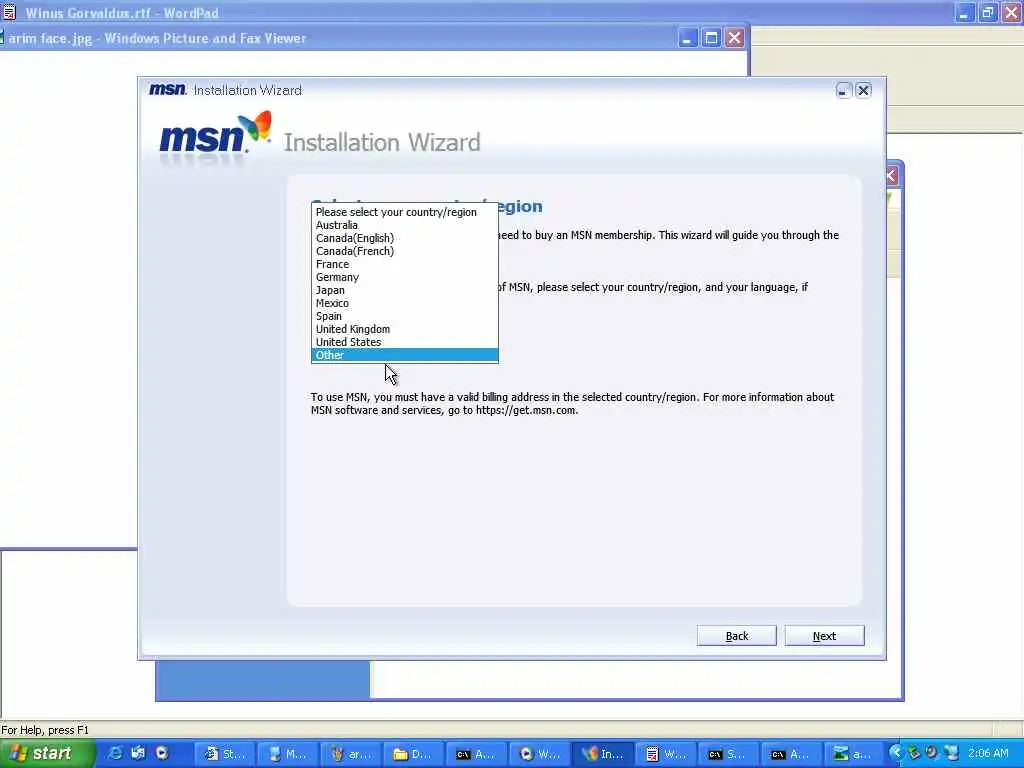Pick France from the dropdown list
This screenshot has height=768, width=1024.
(404, 264)
